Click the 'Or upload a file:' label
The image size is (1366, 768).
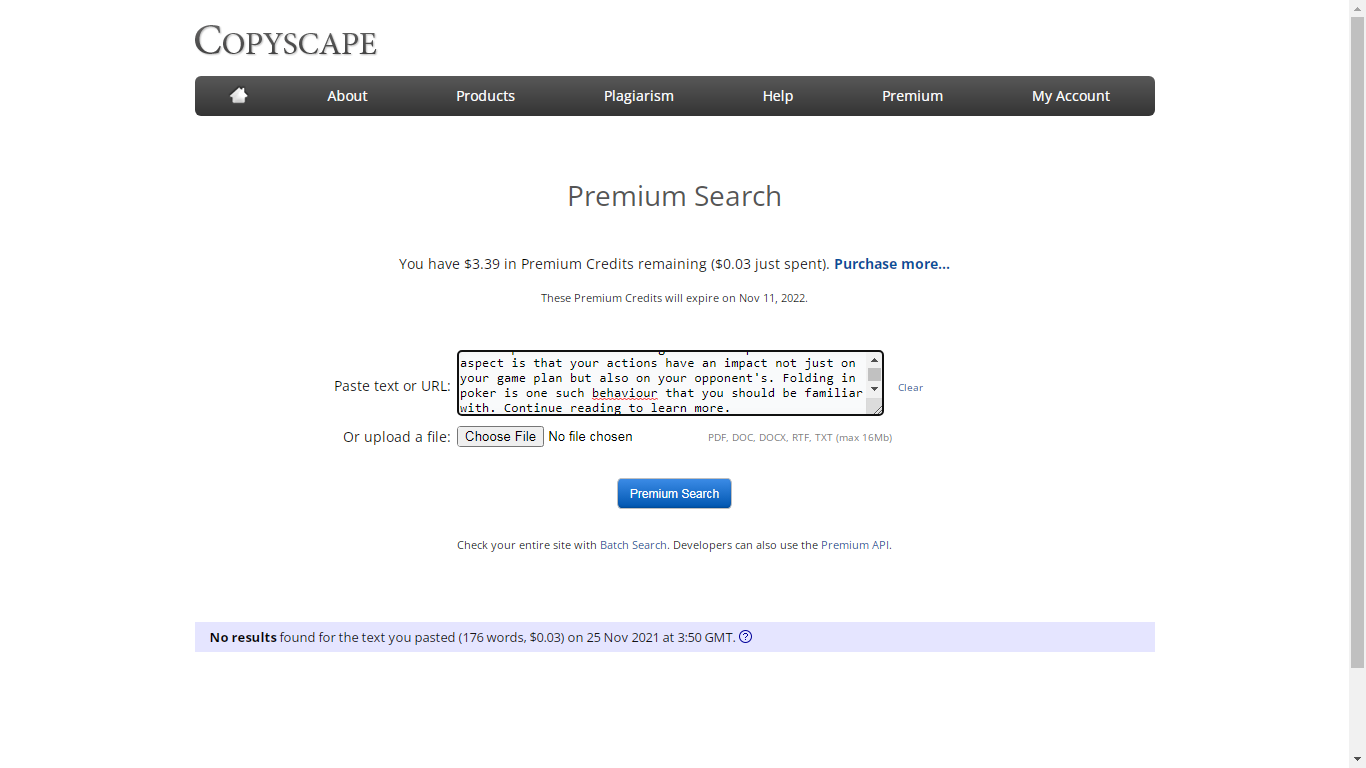pos(397,437)
